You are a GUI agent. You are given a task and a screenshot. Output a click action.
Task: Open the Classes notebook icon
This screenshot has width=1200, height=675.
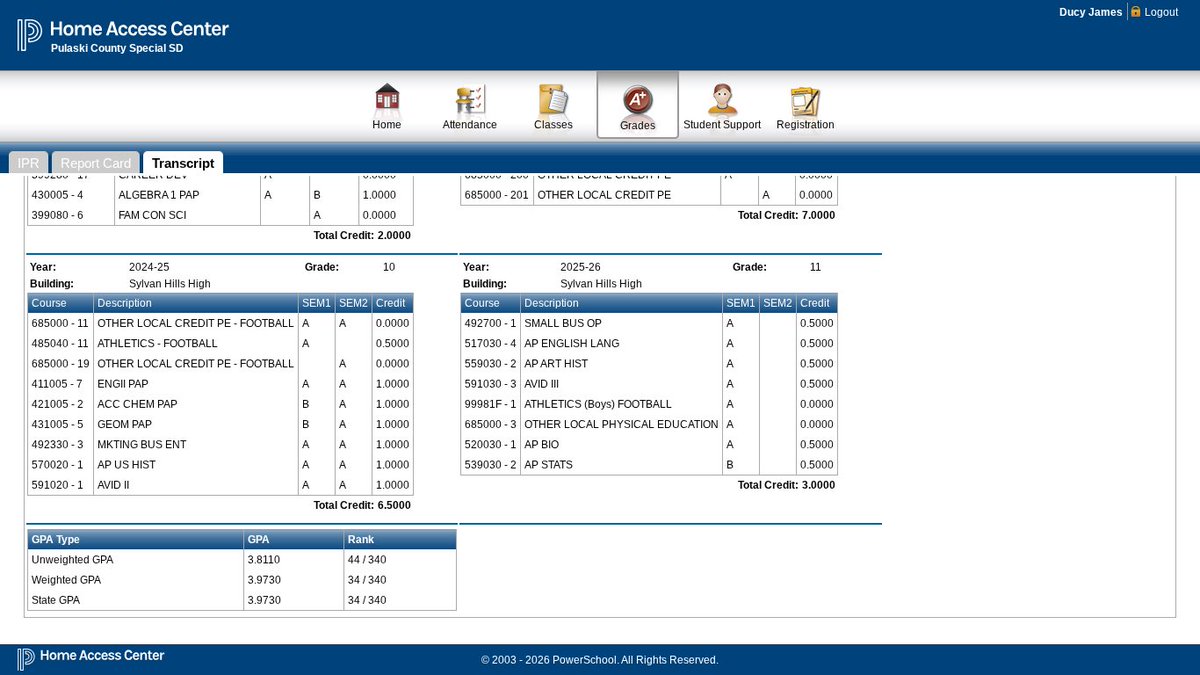click(553, 99)
